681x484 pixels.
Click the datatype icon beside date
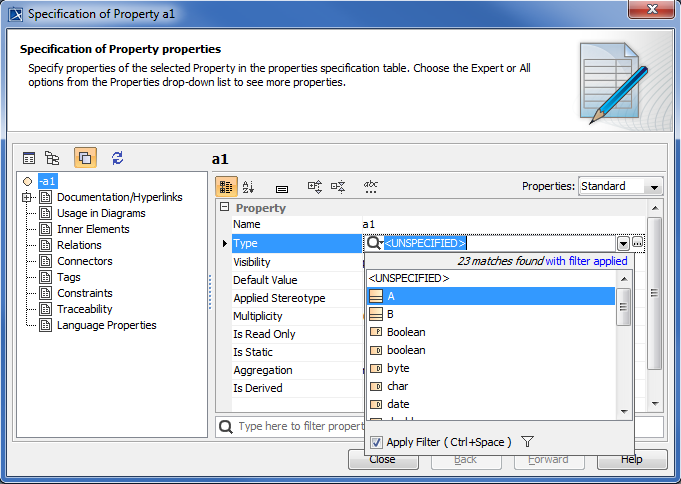tap(376, 404)
